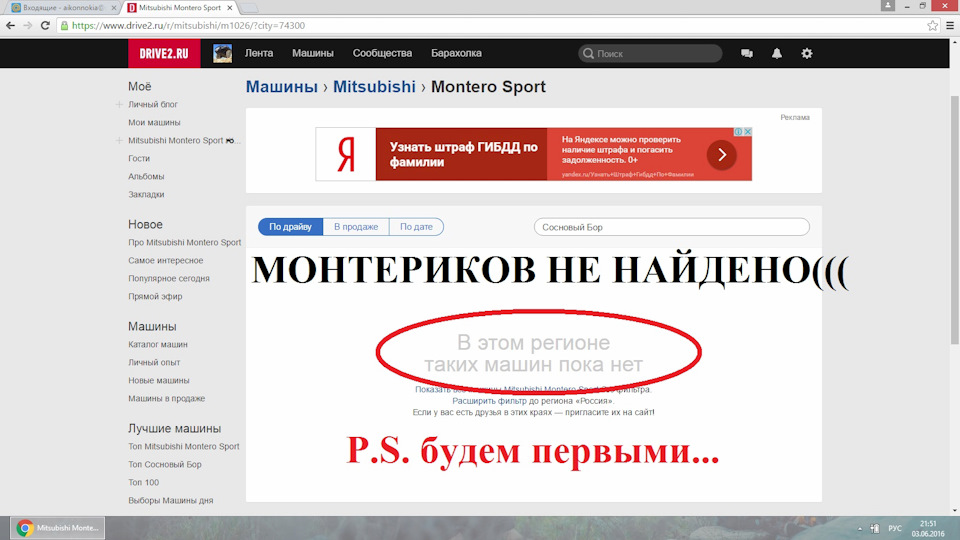Open Новые машины sidebar link
Screen dimensions: 960x540
pyautogui.click(x=159, y=381)
